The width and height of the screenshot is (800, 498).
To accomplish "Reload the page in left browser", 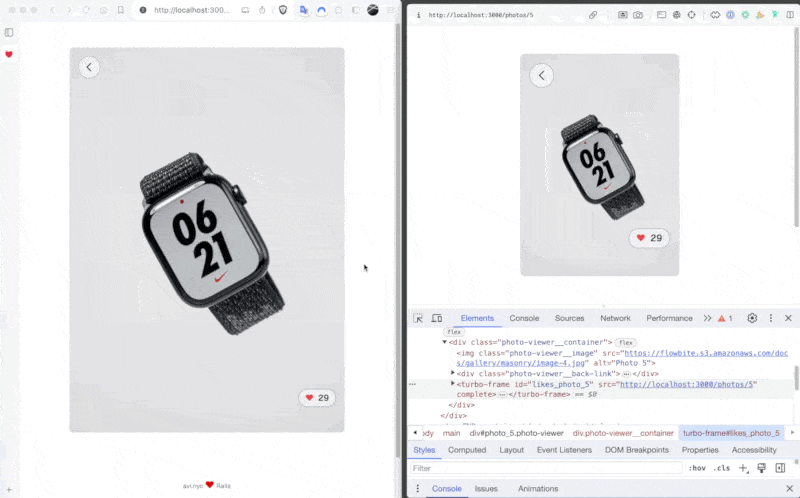I will tap(87, 10).
